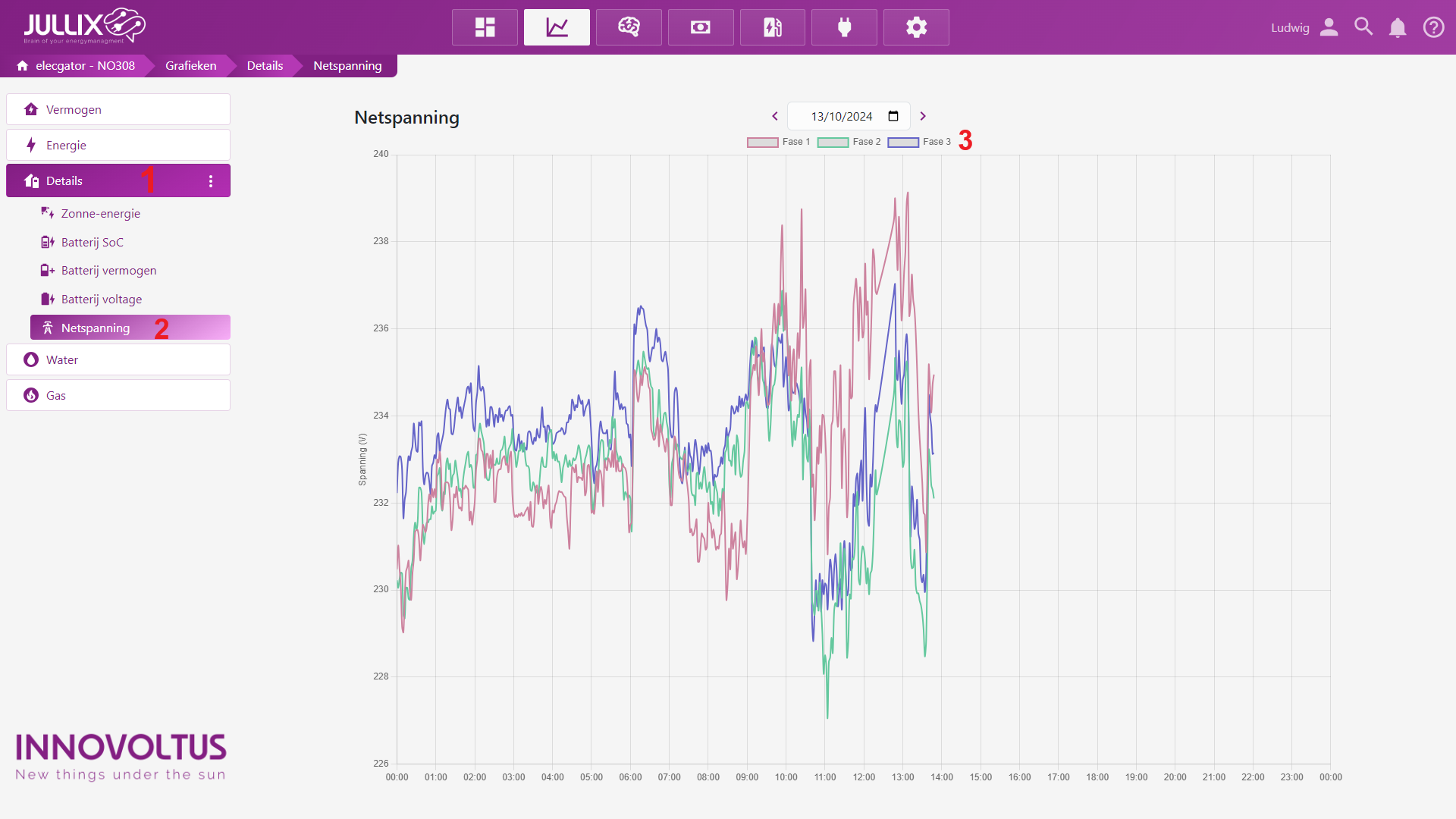This screenshot has height=819, width=1456.
Task: Open the money banknote icon in top bar
Action: point(701,27)
